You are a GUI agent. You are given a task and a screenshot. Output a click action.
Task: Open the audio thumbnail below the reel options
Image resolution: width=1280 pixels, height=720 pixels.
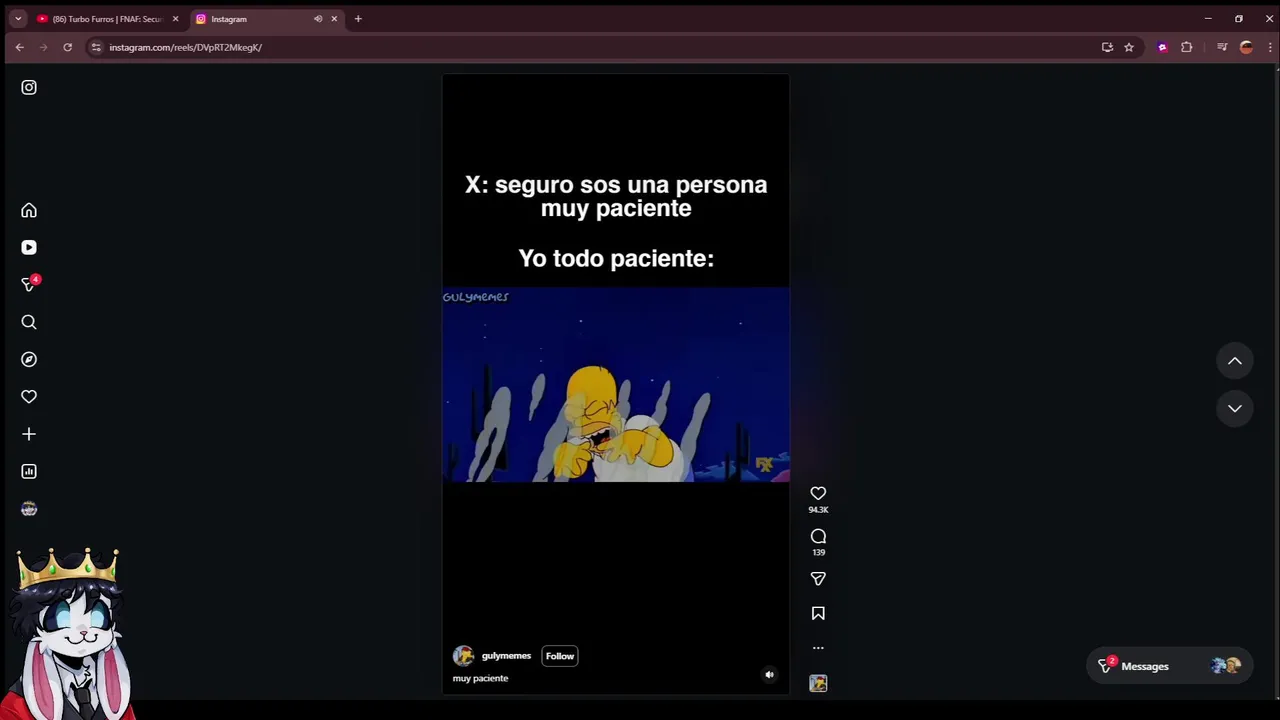pyautogui.click(x=818, y=683)
